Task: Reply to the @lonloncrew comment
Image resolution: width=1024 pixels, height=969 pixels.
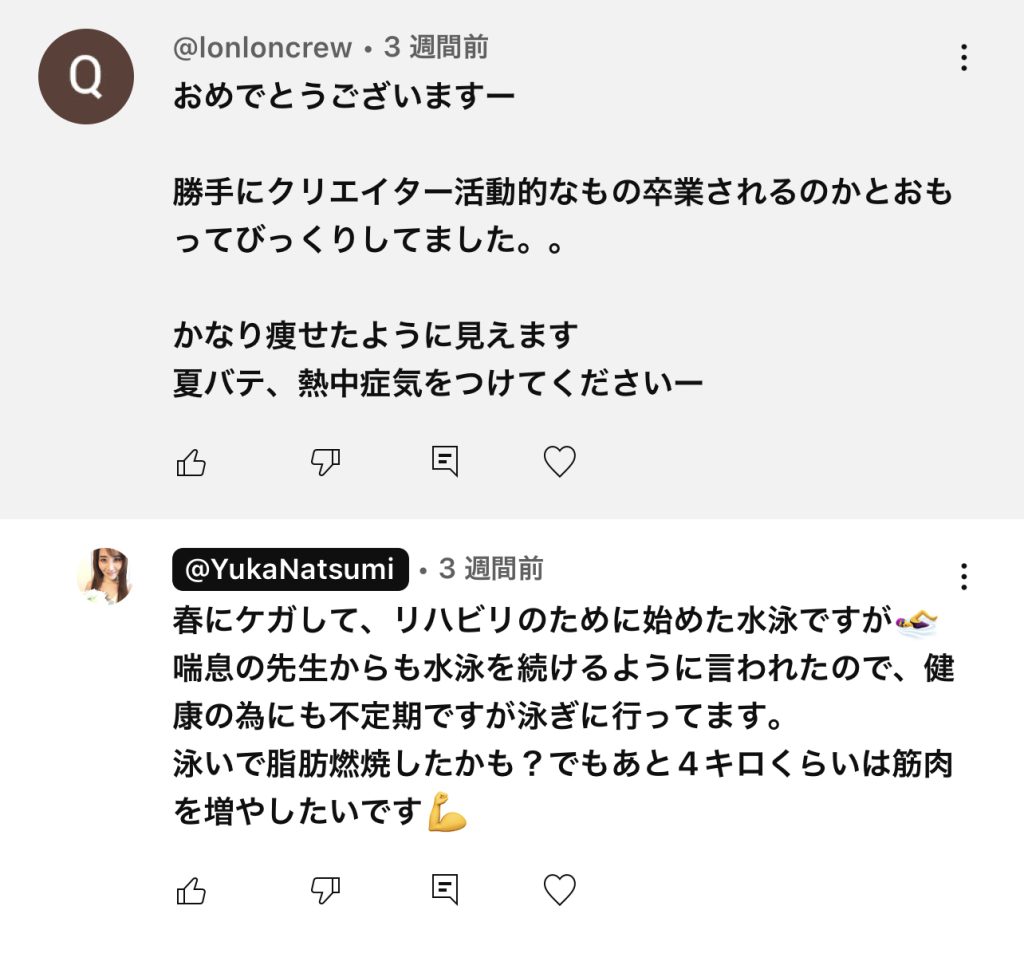Action: tap(445, 461)
